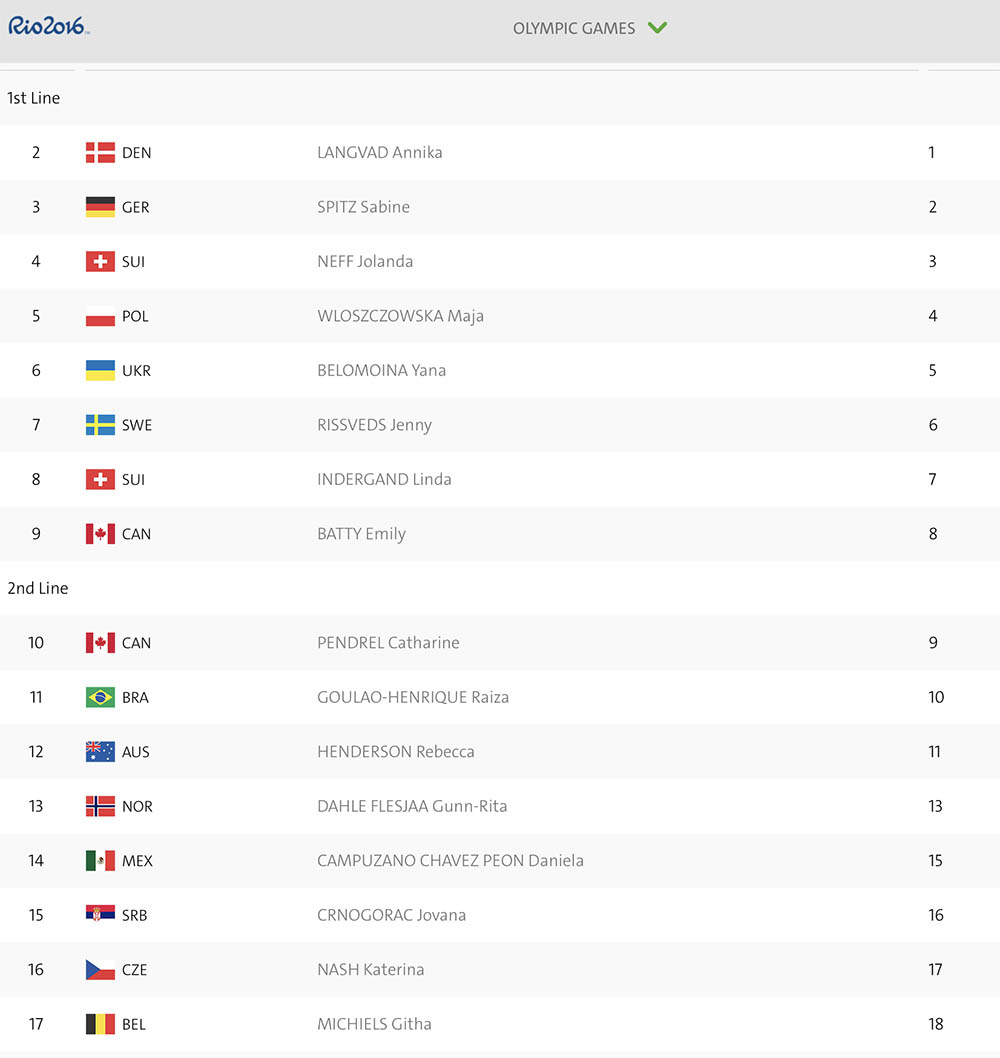The image size is (1000, 1058).
Task: Click the Denmark flag icon
Action: coord(100,152)
